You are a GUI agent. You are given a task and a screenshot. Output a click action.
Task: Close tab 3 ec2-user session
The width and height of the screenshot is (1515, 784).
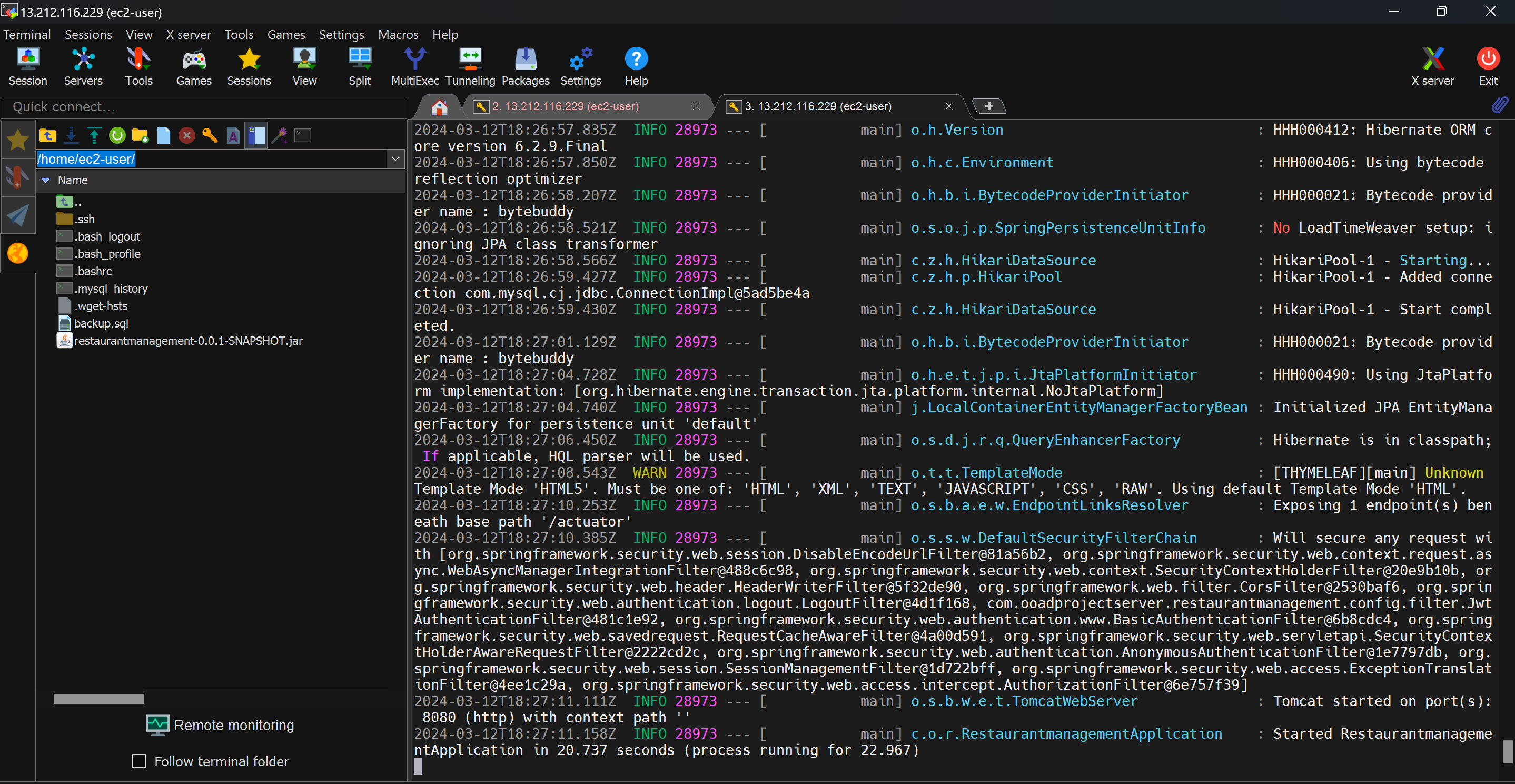point(948,106)
